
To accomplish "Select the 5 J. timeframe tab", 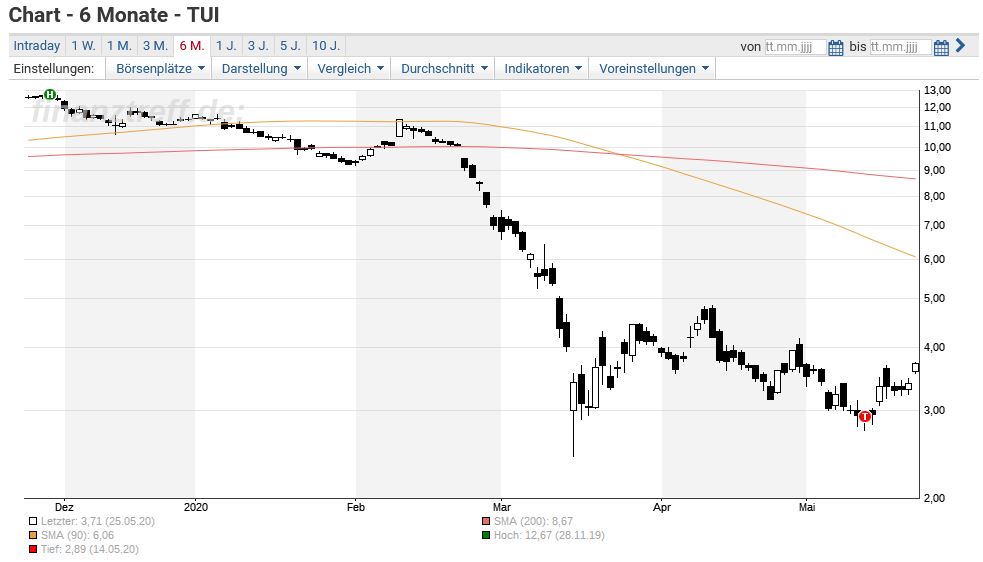I will 290,46.
